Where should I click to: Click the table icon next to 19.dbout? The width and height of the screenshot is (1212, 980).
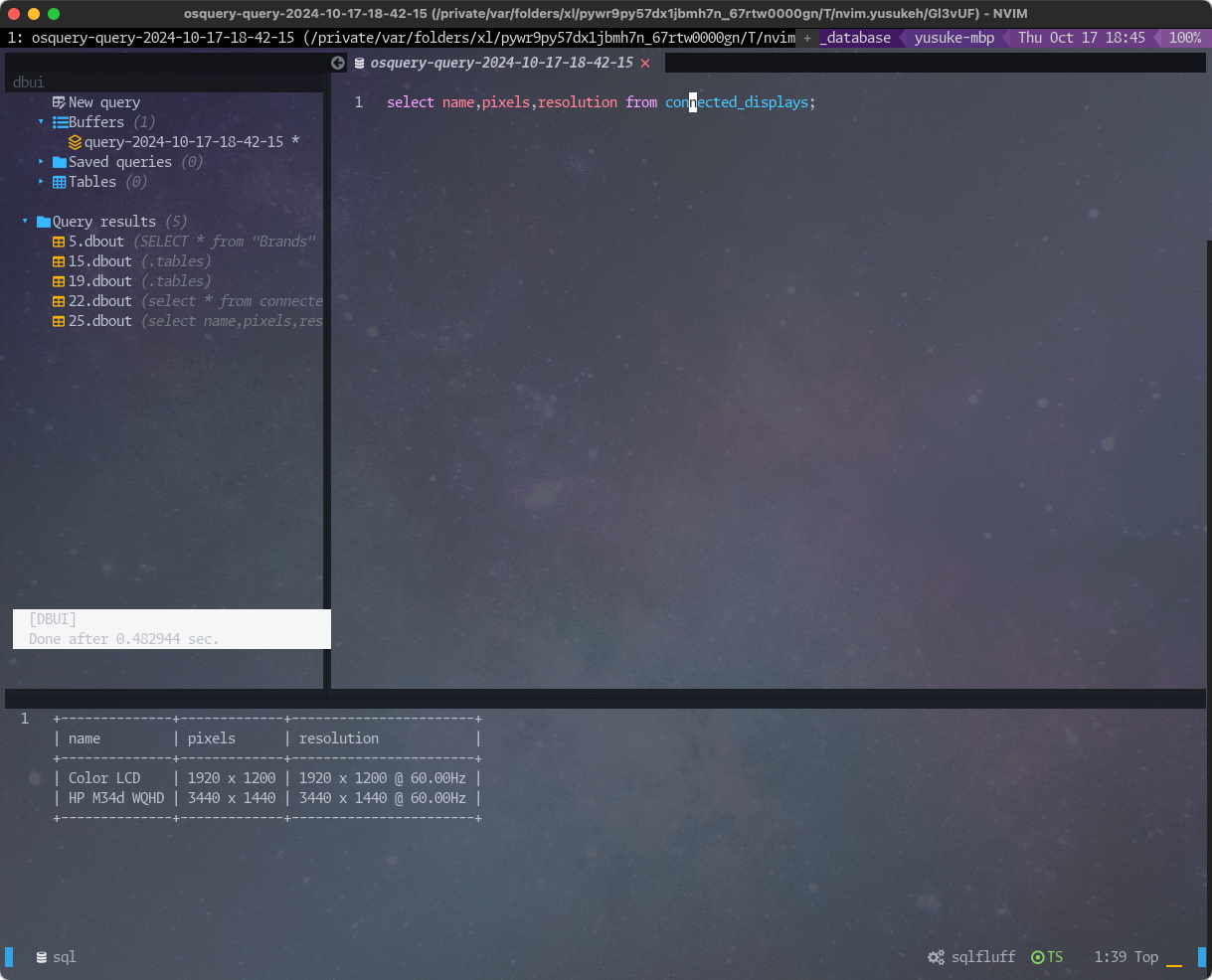[59, 281]
